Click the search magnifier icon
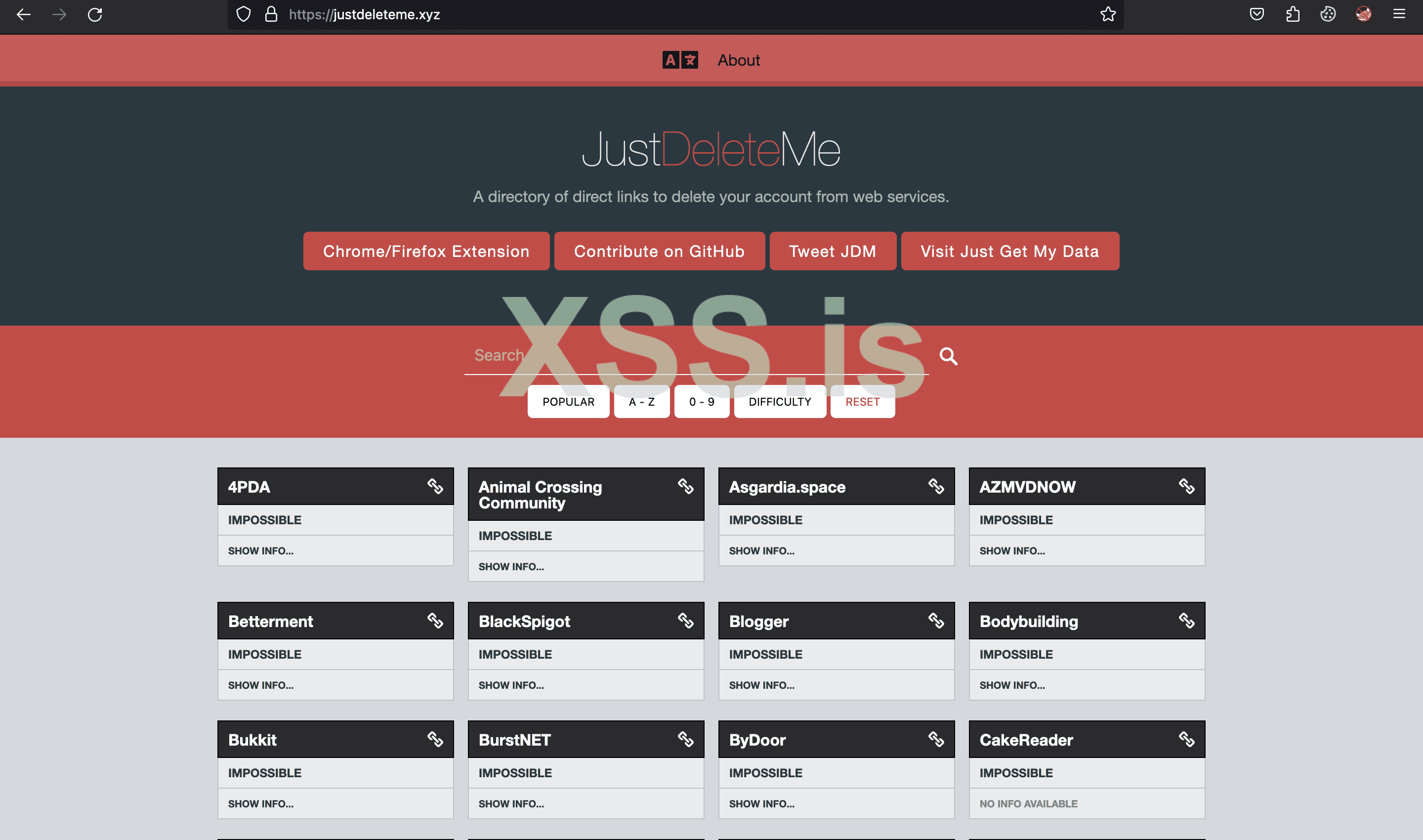 click(x=948, y=356)
